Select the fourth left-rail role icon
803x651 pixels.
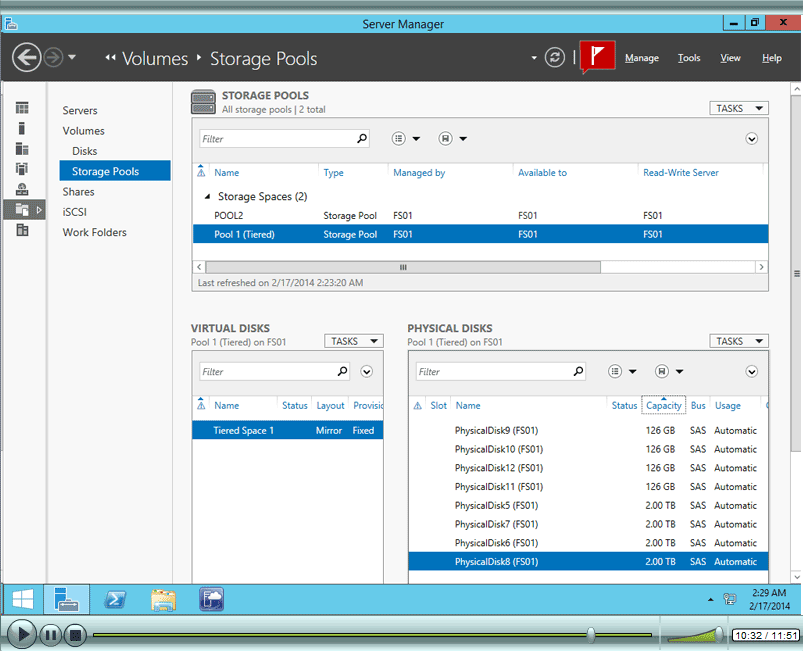(22, 169)
